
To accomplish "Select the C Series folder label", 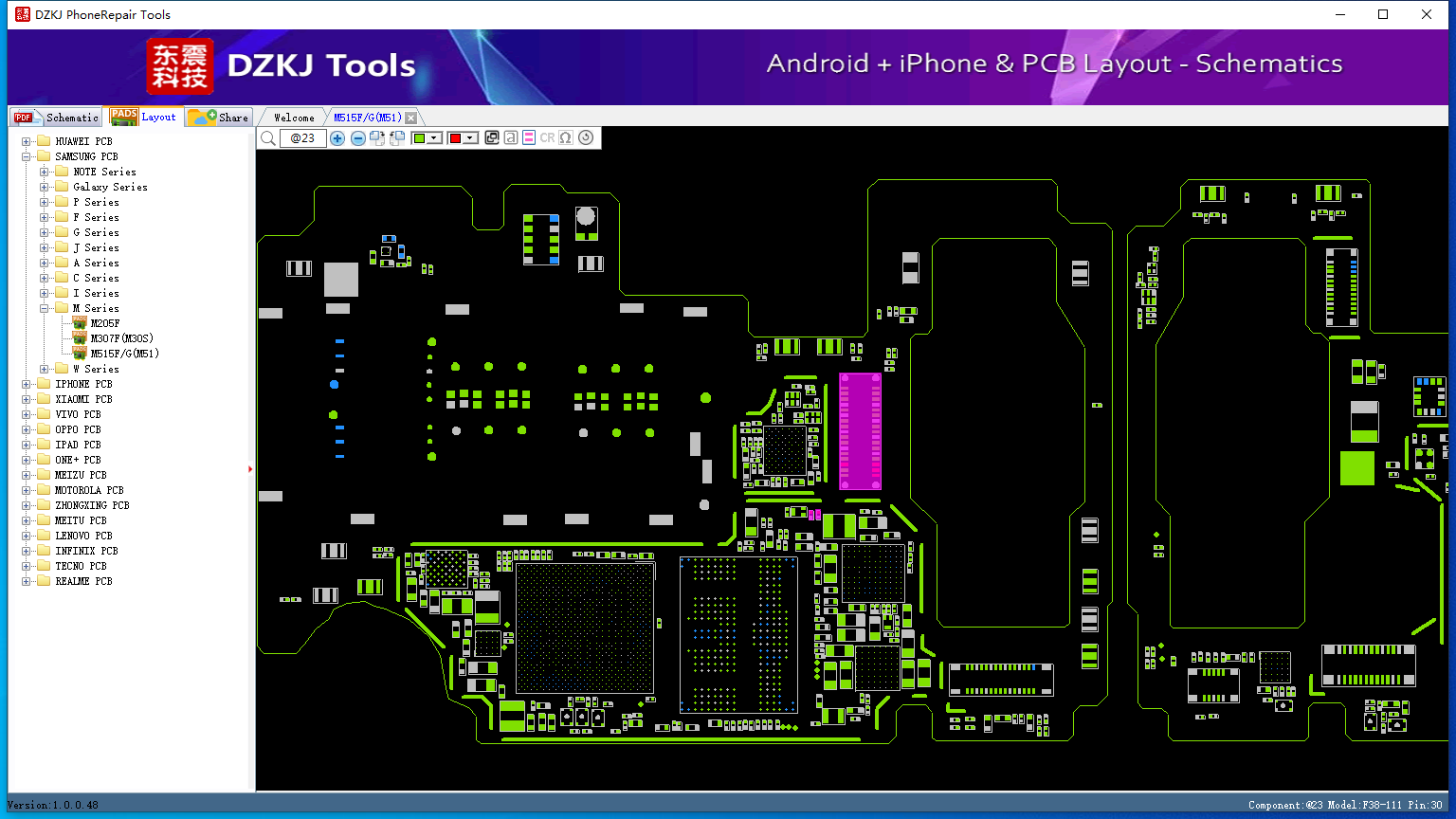I will (96, 278).
